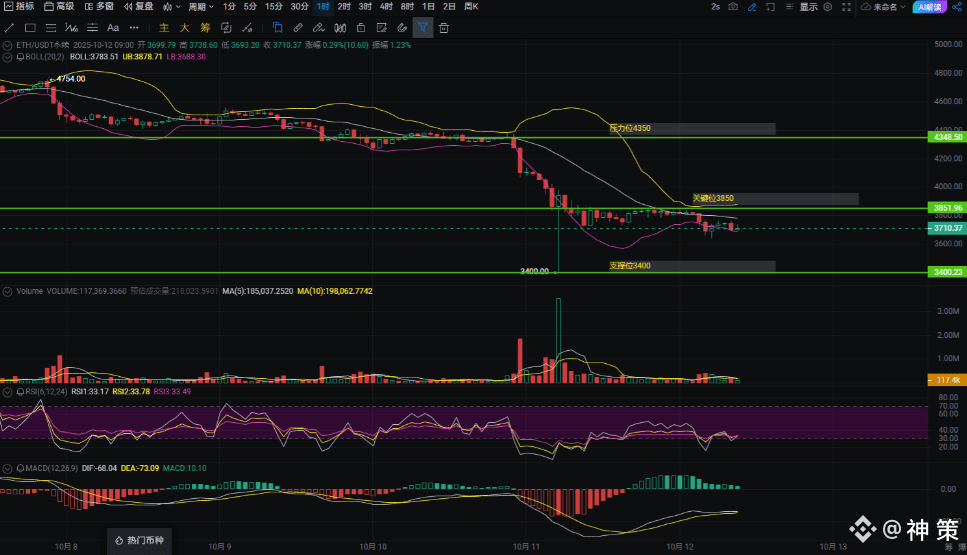
Task: Click the AI解读 button
Action: pos(930,6)
